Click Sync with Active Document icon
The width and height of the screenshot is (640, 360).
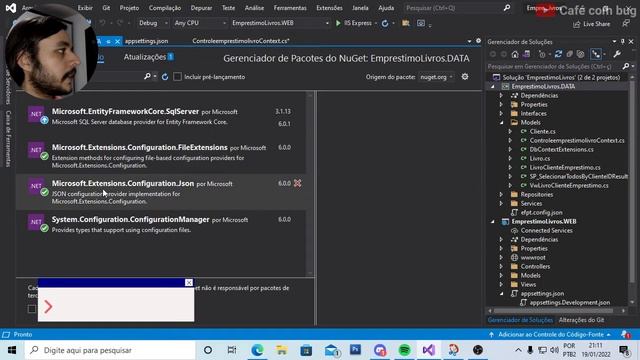pos(558,54)
